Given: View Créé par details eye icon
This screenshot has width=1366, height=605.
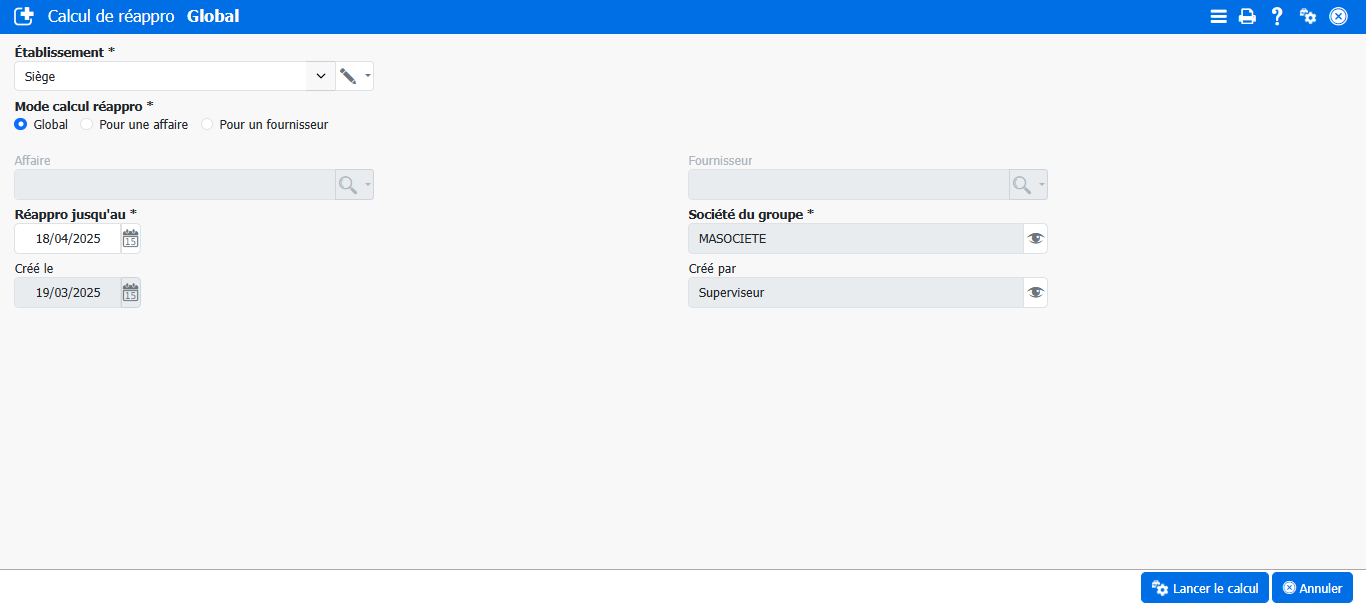Looking at the screenshot, I should click(1035, 292).
